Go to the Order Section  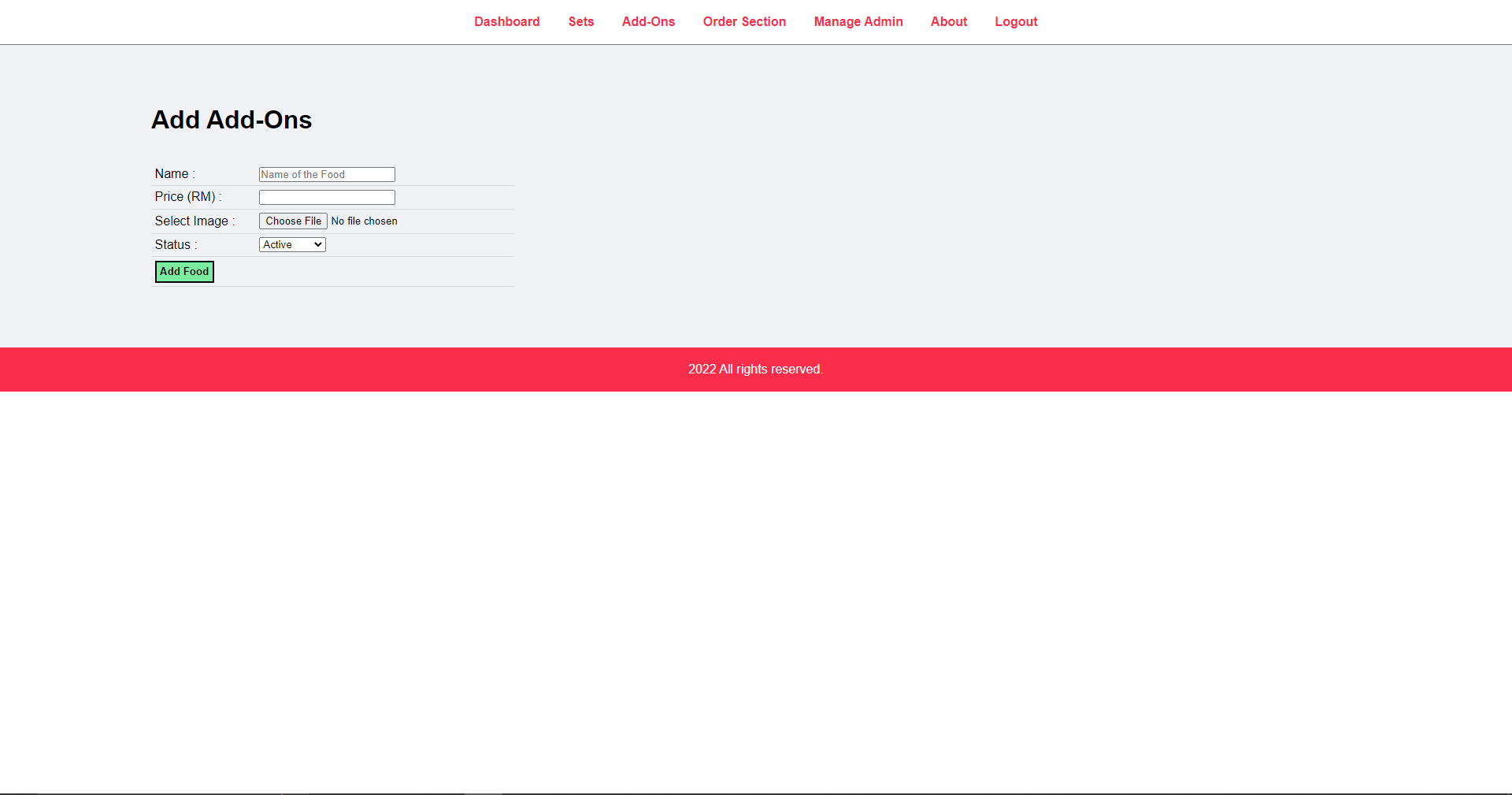[x=744, y=21]
